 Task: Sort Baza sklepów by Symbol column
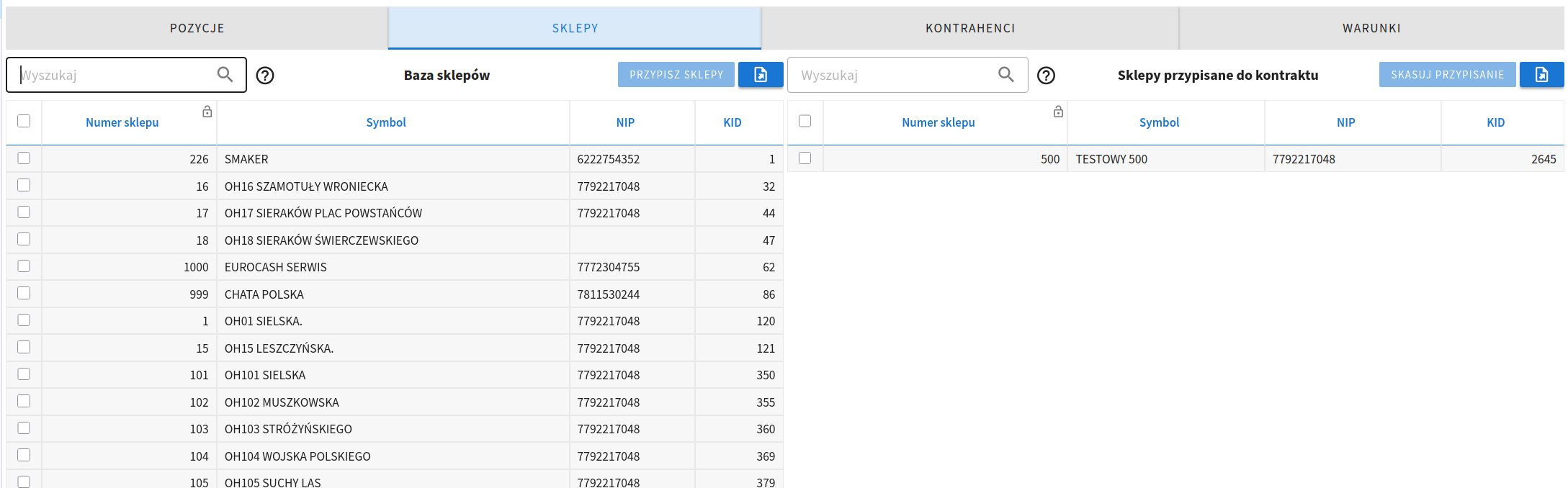coord(386,122)
